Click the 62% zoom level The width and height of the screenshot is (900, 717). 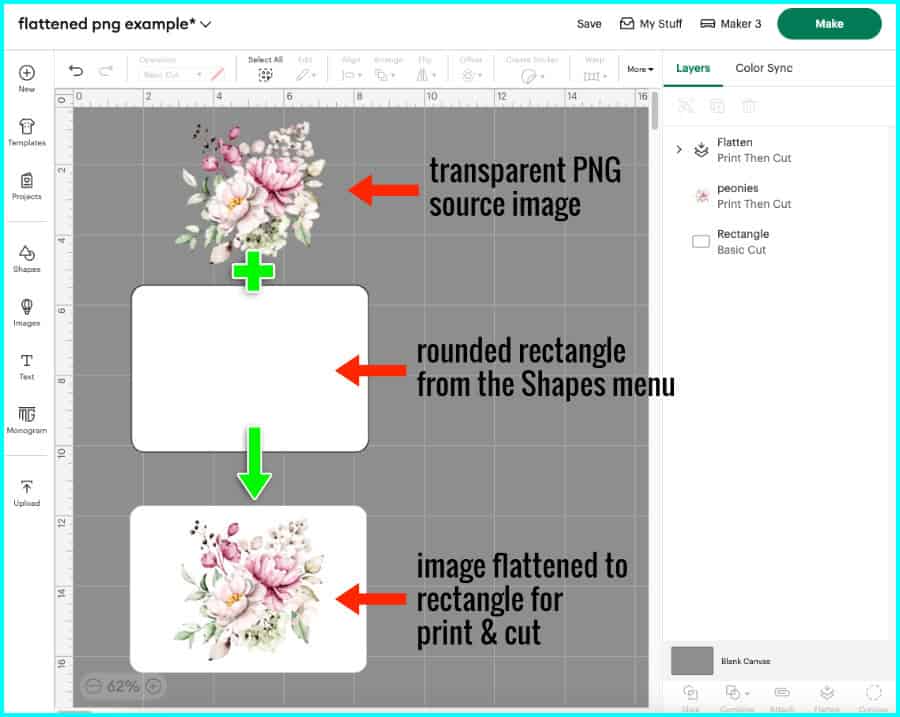pyautogui.click(x=123, y=686)
